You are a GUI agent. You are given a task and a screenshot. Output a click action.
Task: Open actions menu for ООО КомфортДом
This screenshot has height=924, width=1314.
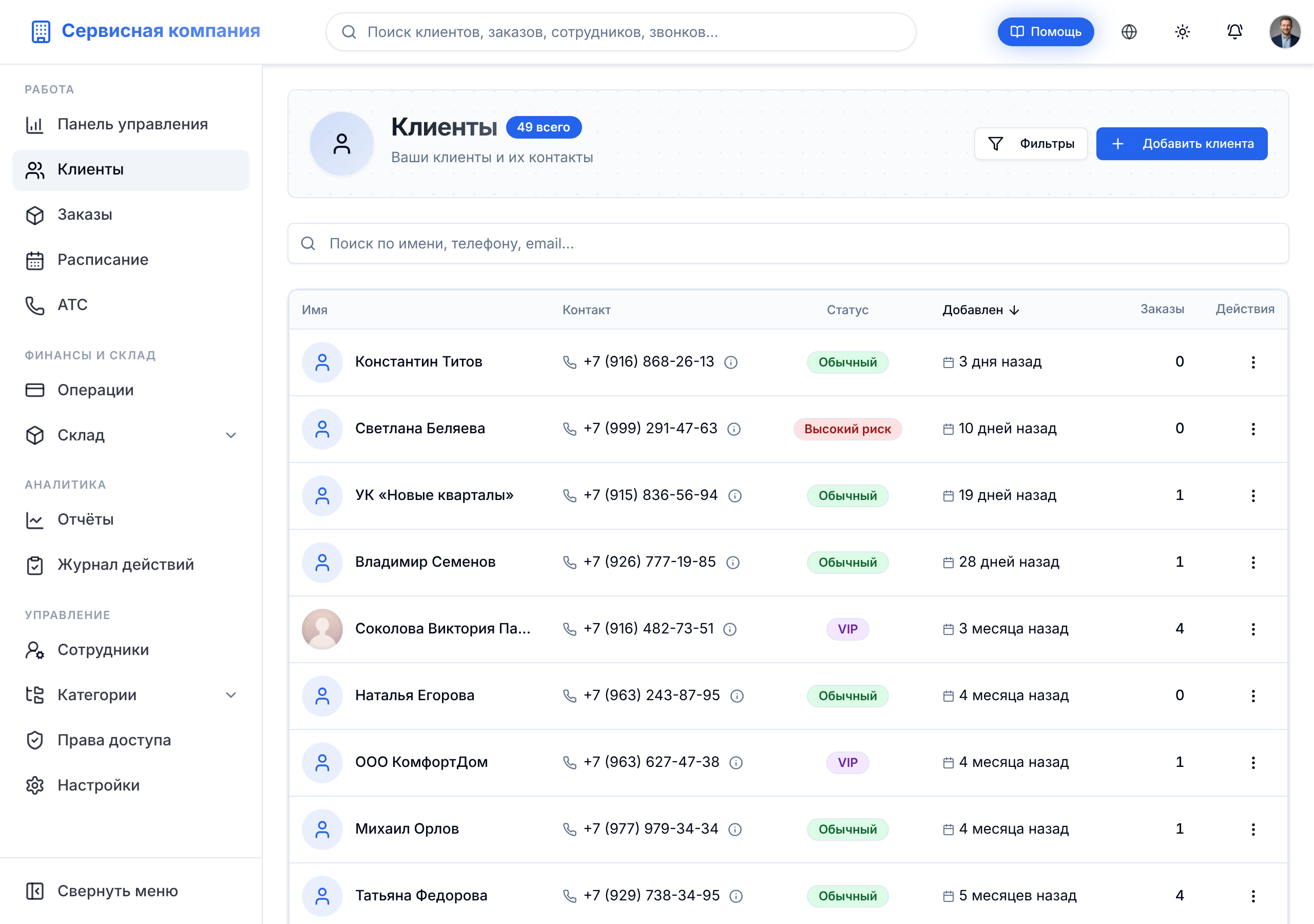[x=1253, y=763]
